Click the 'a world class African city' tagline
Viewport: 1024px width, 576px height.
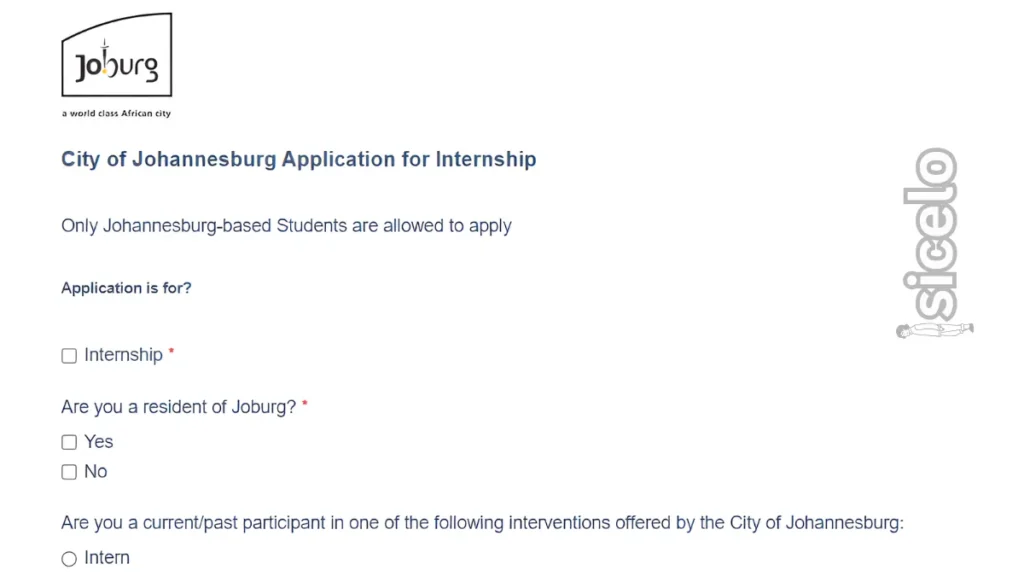[x=116, y=114]
